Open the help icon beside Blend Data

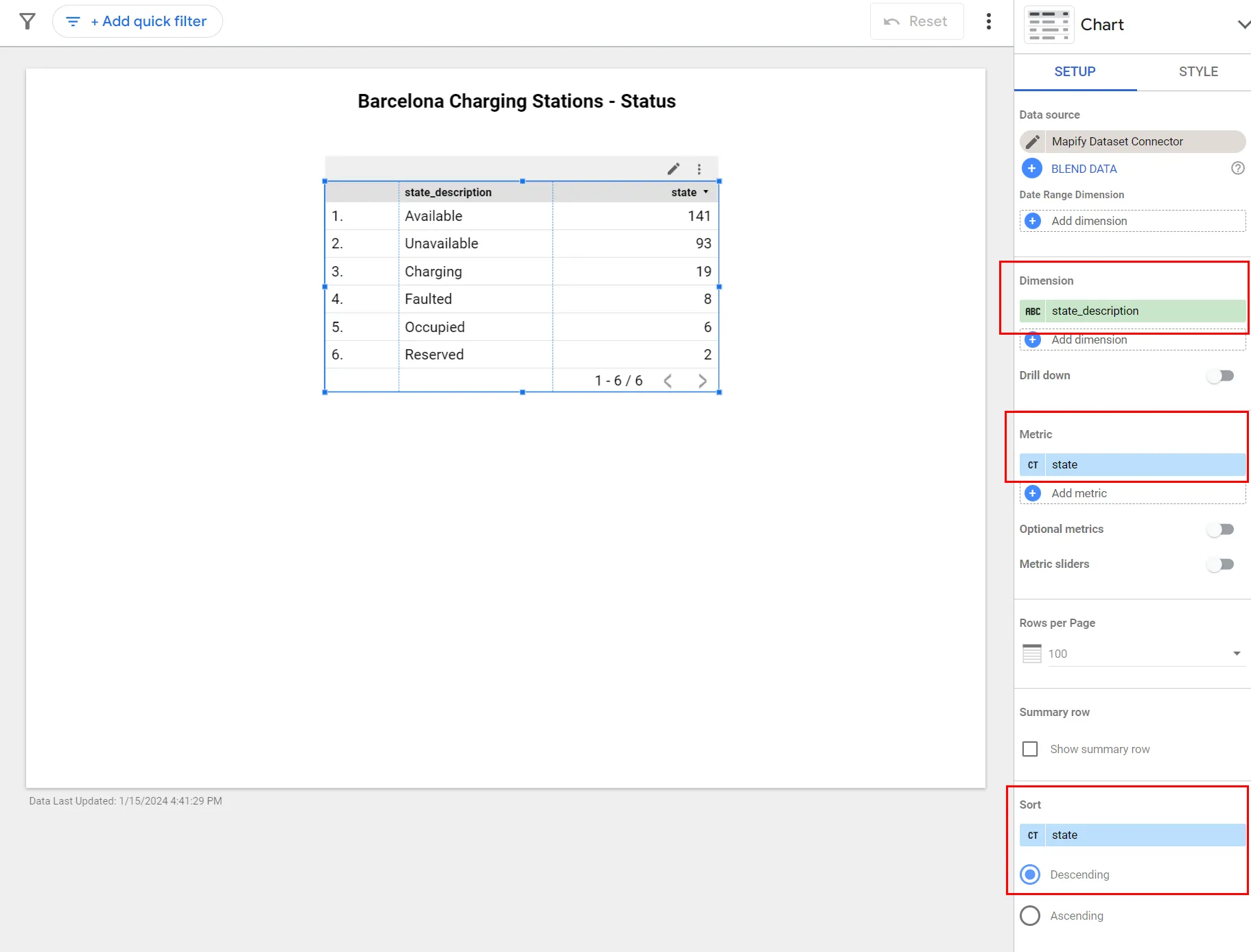[x=1238, y=168]
